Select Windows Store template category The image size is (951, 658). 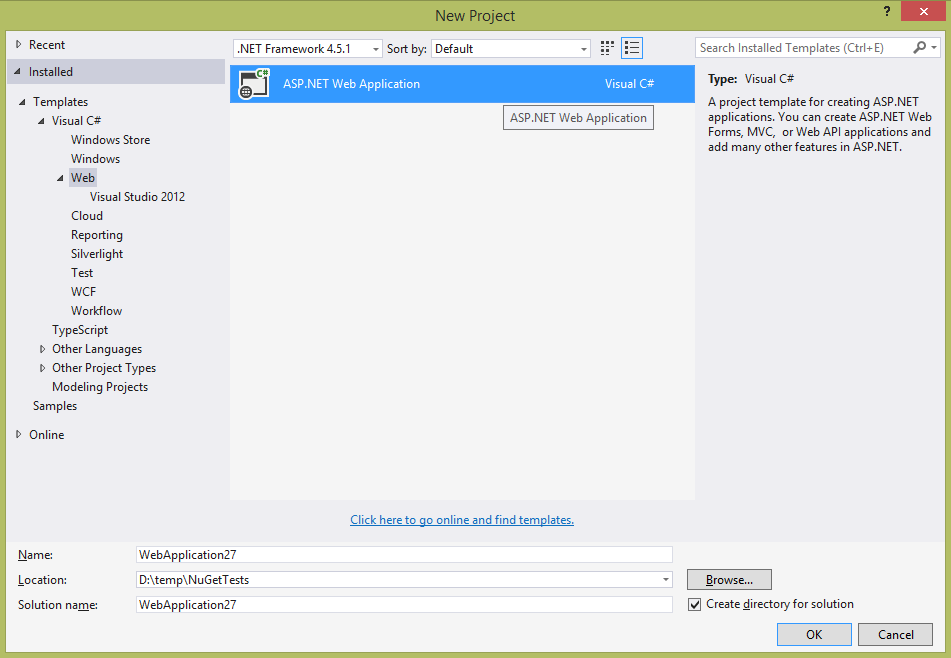click(x=110, y=140)
